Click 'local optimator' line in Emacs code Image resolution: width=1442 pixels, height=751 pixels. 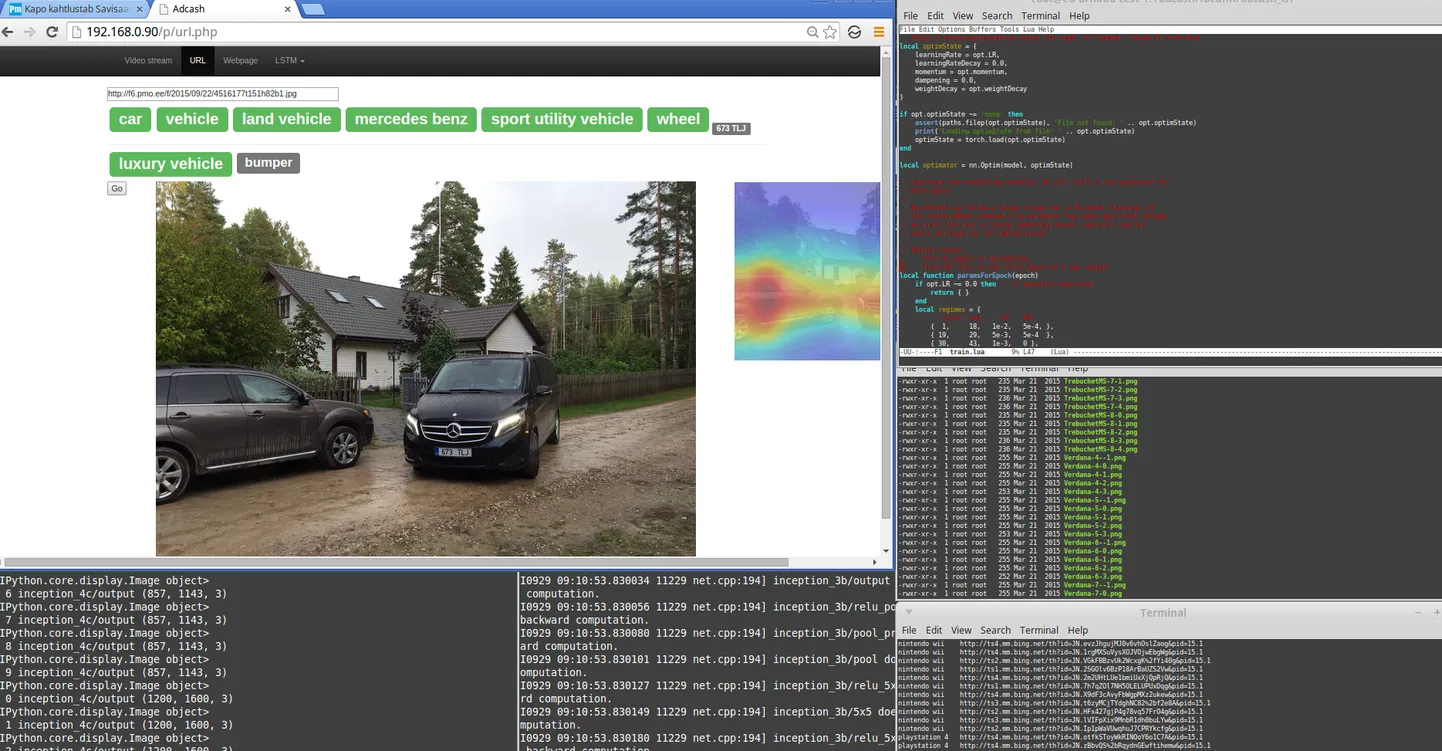pyautogui.click(x=985, y=165)
